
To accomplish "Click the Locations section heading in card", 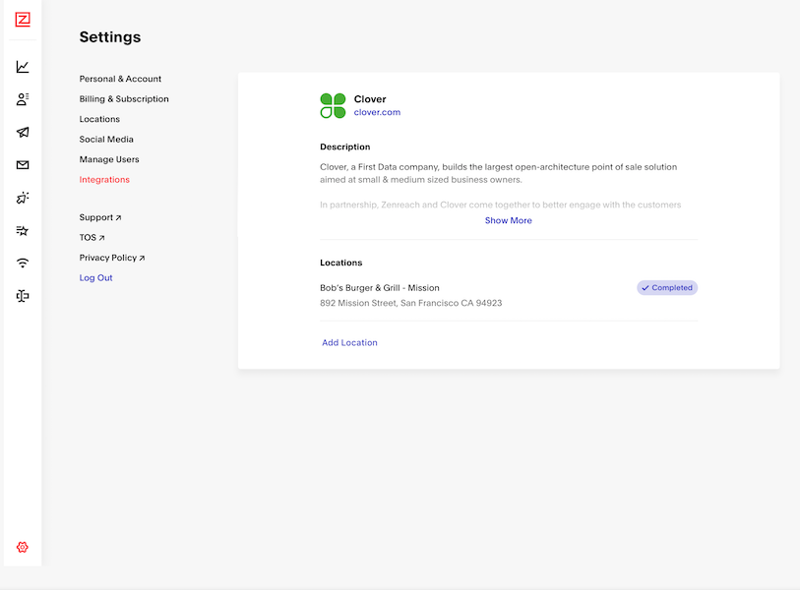I will (341, 263).
